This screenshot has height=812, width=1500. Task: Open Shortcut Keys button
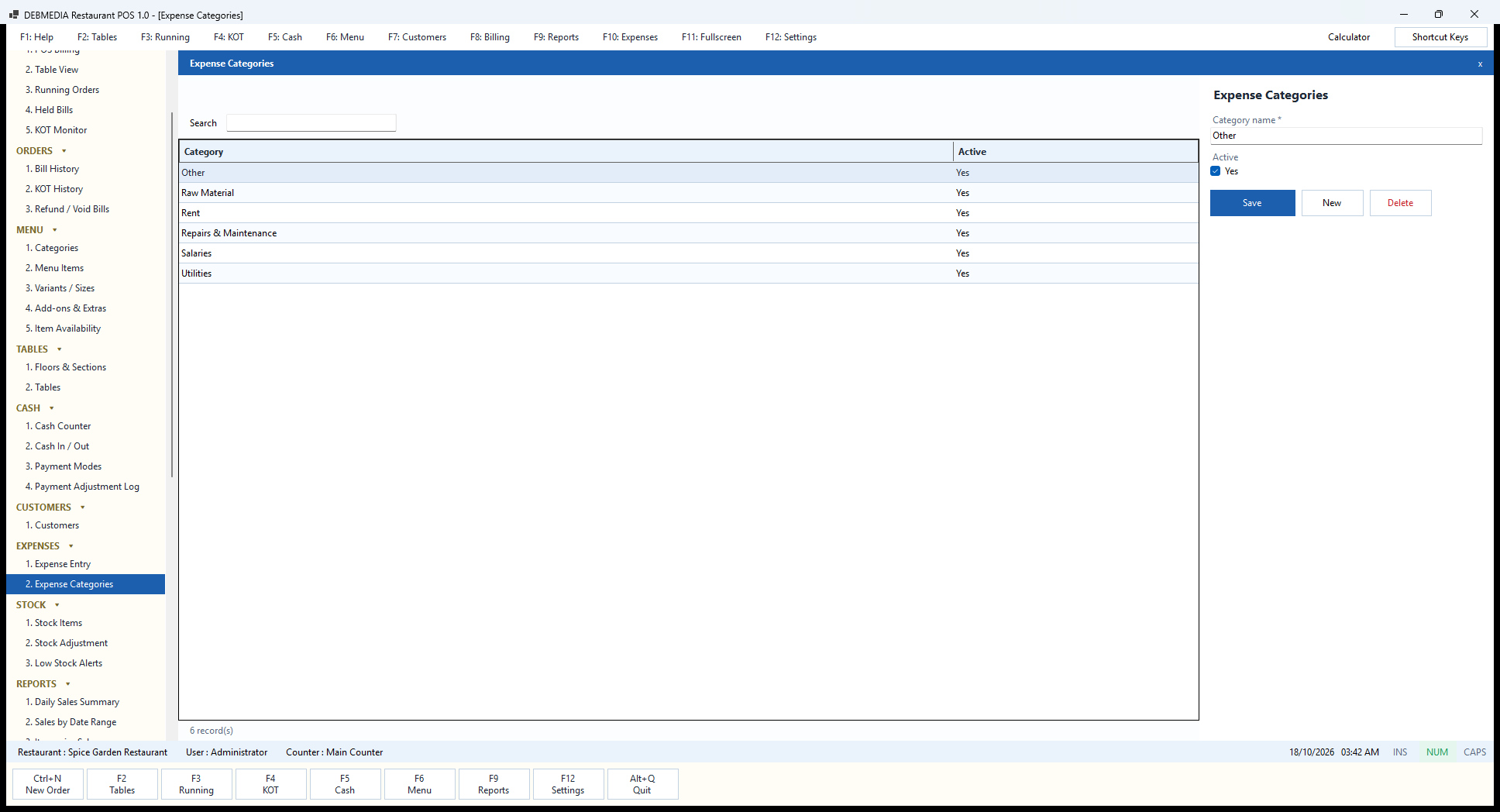click(x=1440, y=37)
